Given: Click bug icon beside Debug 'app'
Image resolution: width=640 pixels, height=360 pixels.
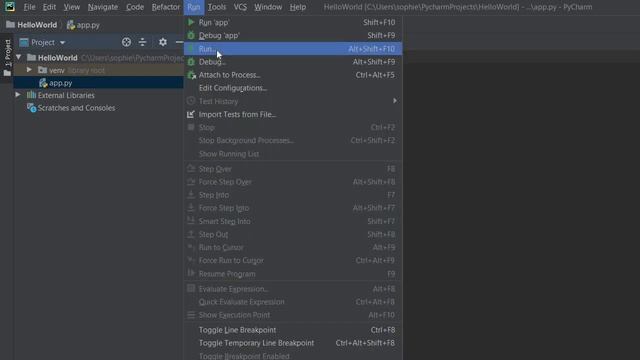Looking at the screenshot, I should [191, 36].
